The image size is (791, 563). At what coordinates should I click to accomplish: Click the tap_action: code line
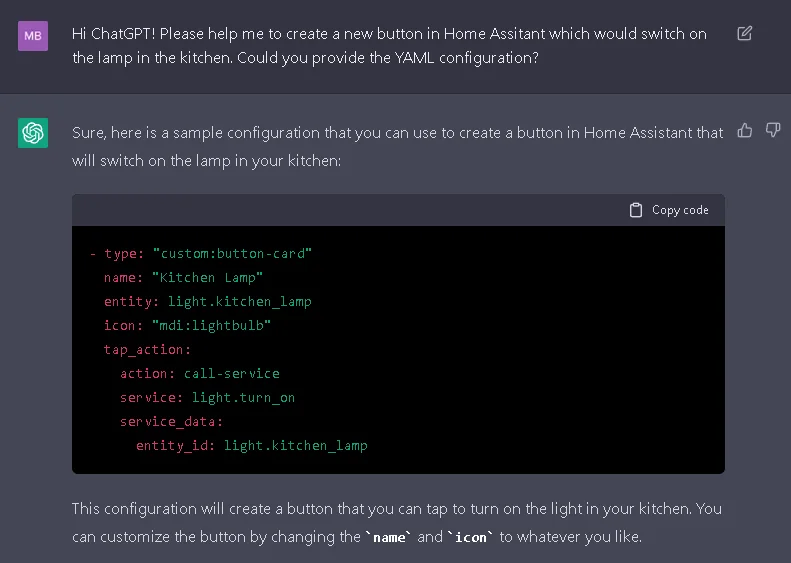coord(147,350)
